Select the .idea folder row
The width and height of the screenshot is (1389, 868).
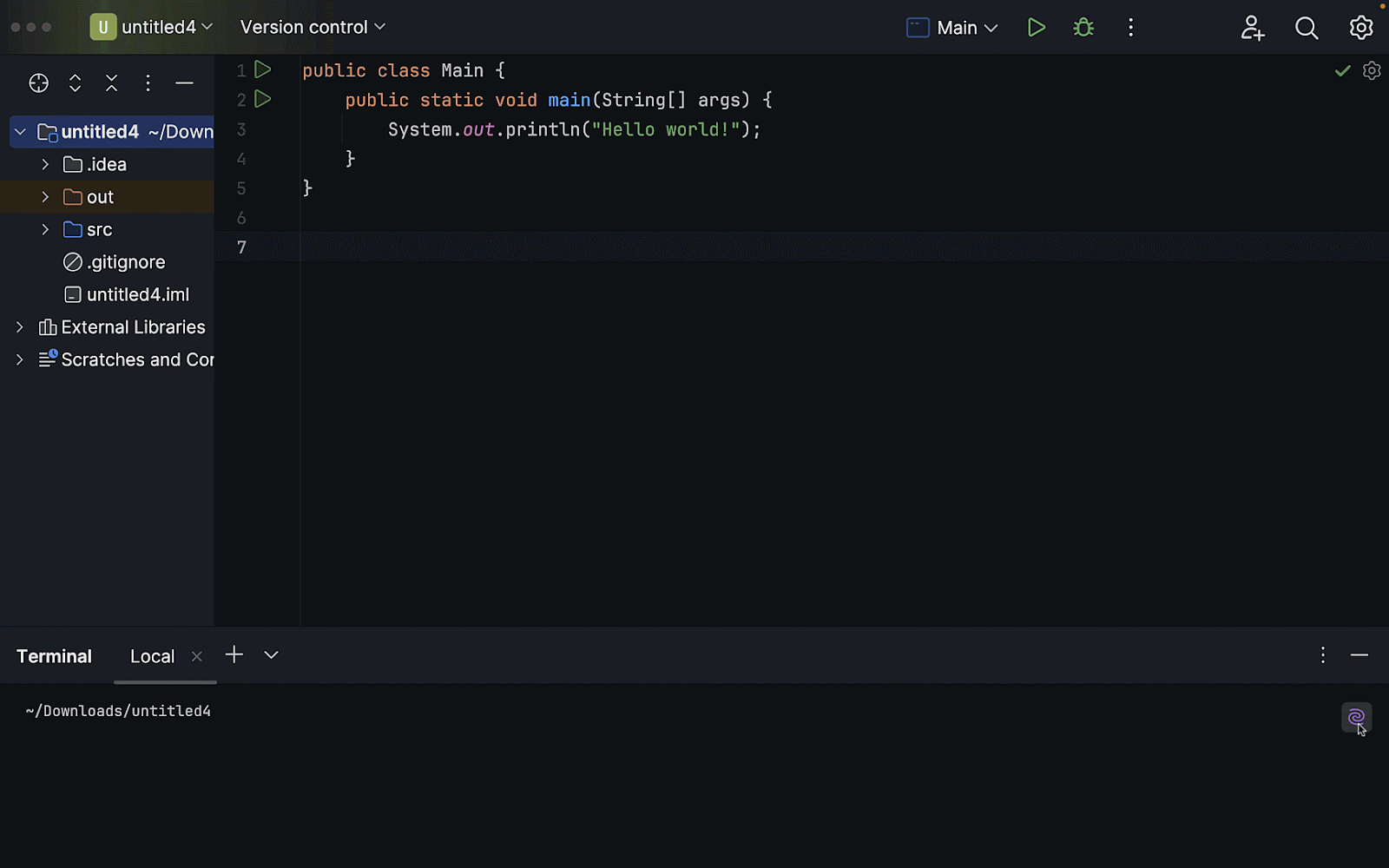pyautogui.click(x=107, y=164)
